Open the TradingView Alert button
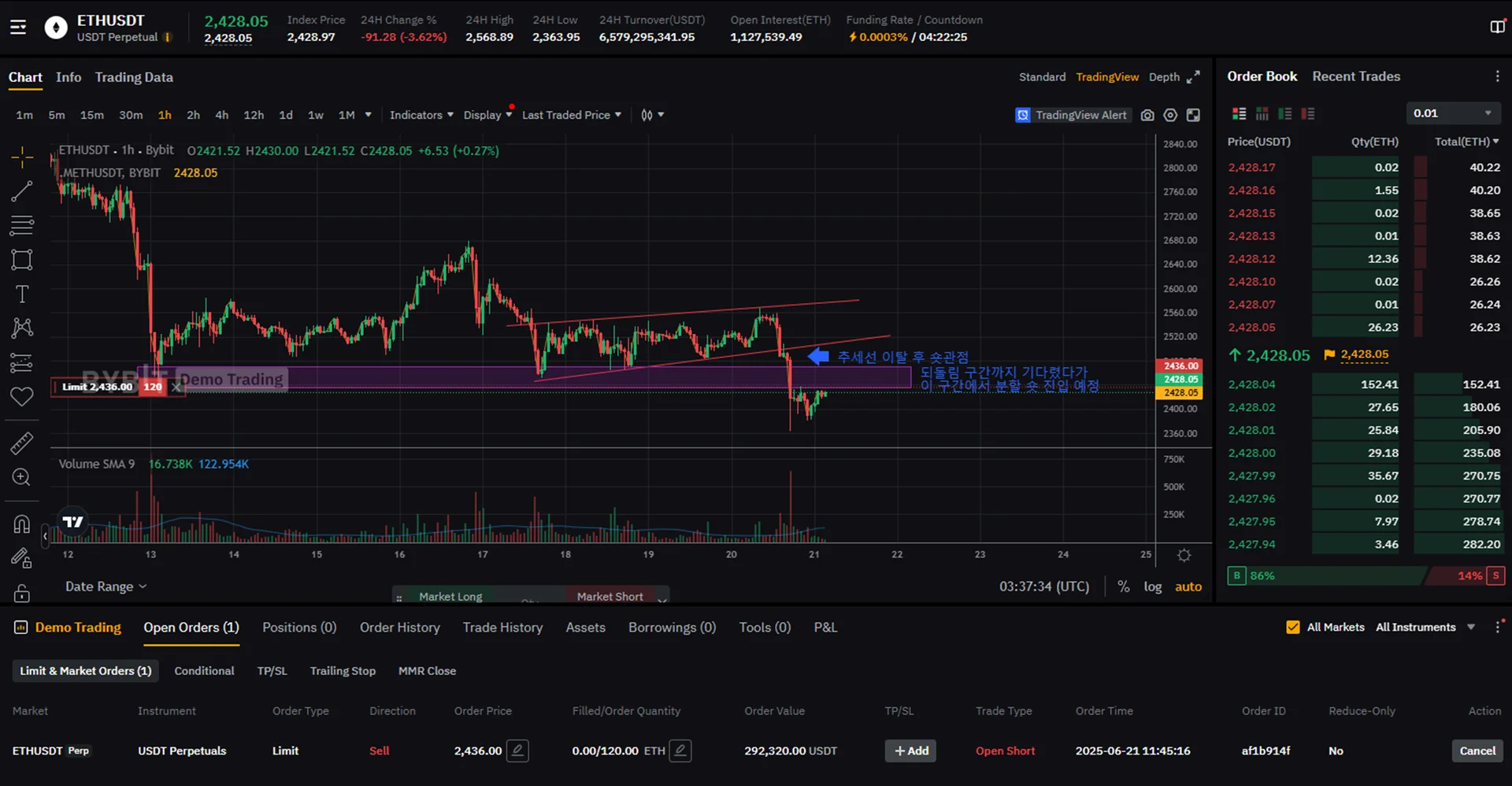This screenshot has height=786, width=1512. click(x=1073, y=115)
